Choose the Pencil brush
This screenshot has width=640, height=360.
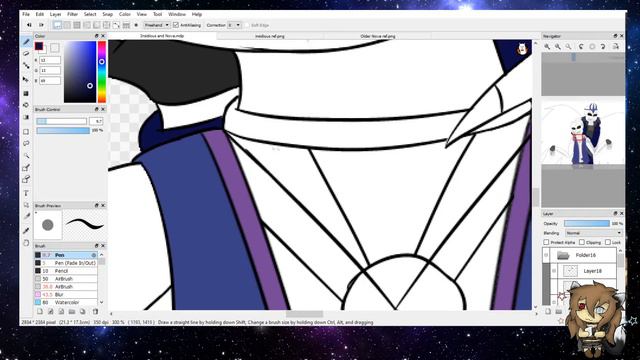click(x=66, y=271)
